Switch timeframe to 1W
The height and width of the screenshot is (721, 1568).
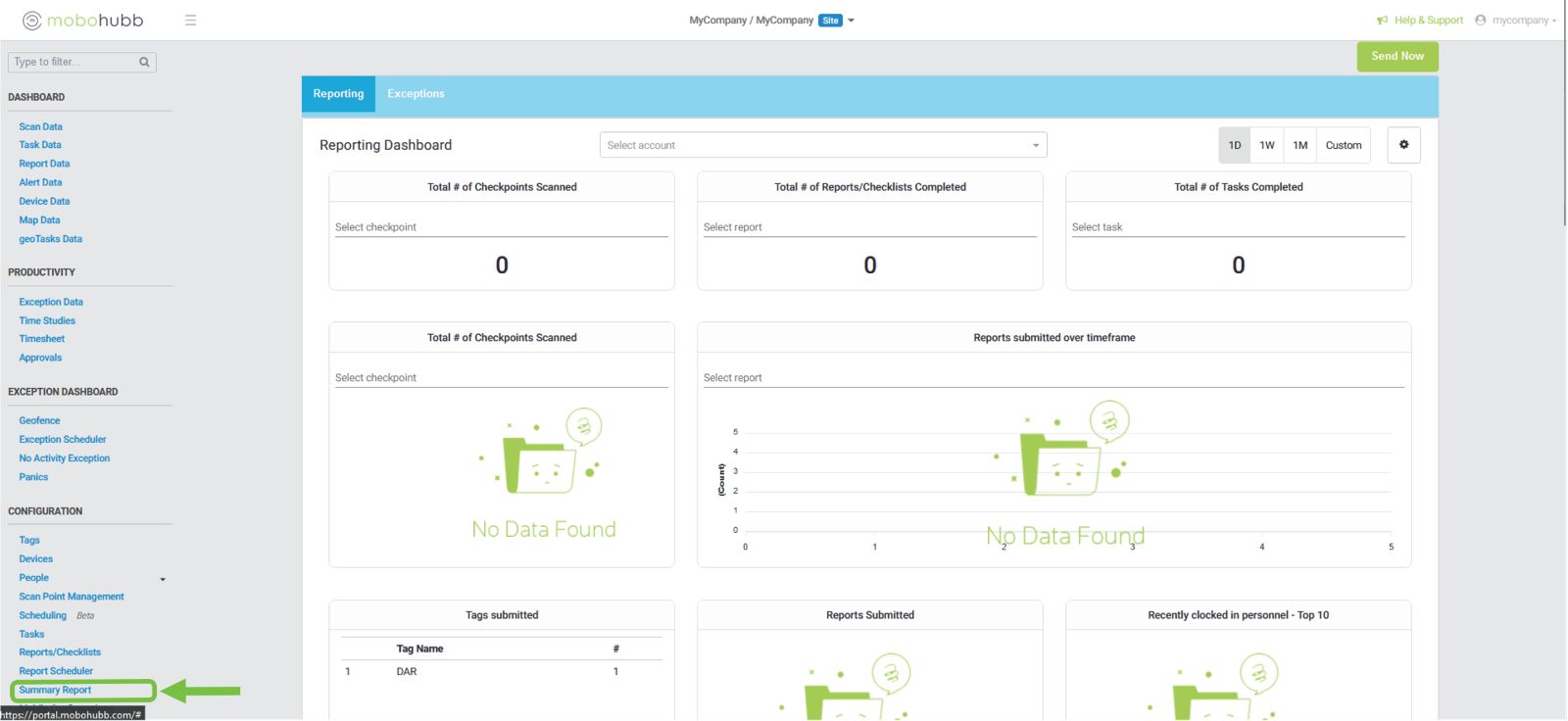click(1267, 145)
